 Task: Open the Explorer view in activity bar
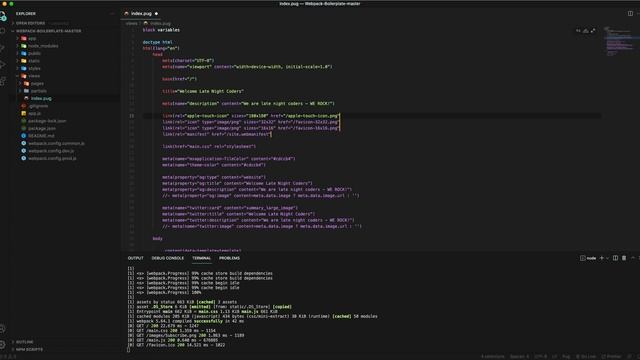point(3,16)
